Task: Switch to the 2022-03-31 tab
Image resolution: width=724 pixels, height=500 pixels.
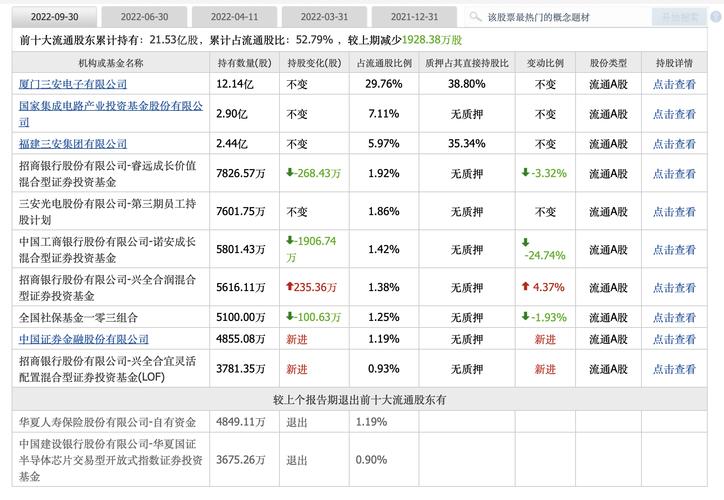Action: 324,17
